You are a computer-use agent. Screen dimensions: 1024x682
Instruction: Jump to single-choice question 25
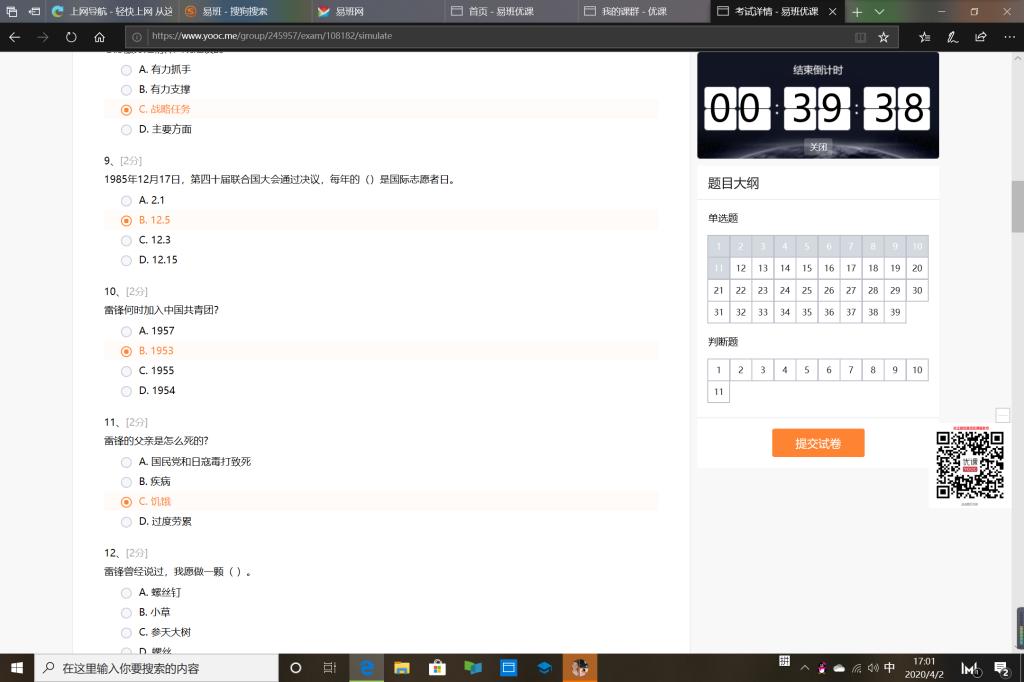pyautogui.click(x=806, y=290)
